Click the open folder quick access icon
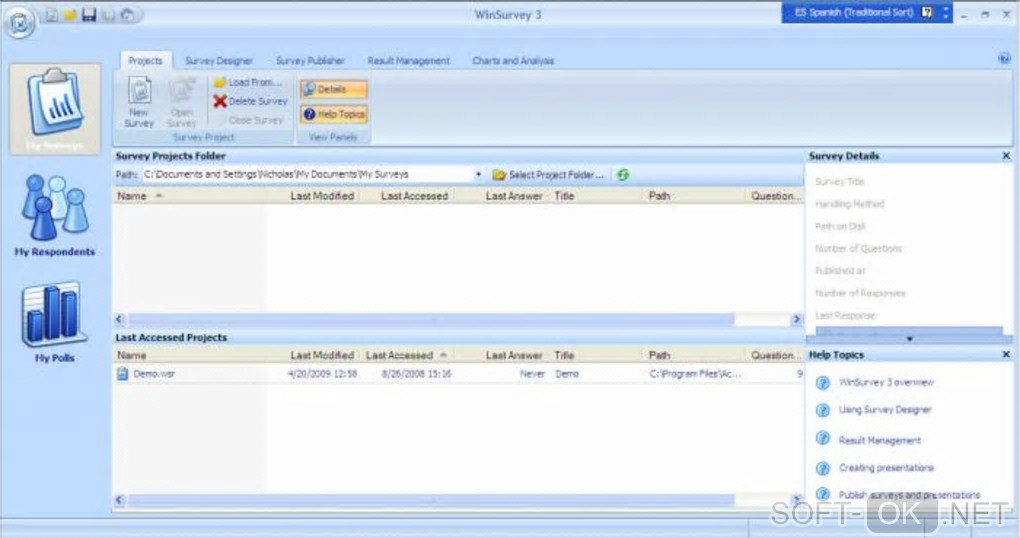The image size is (1020, 538). pyautogui.click(x=70, y=15)
